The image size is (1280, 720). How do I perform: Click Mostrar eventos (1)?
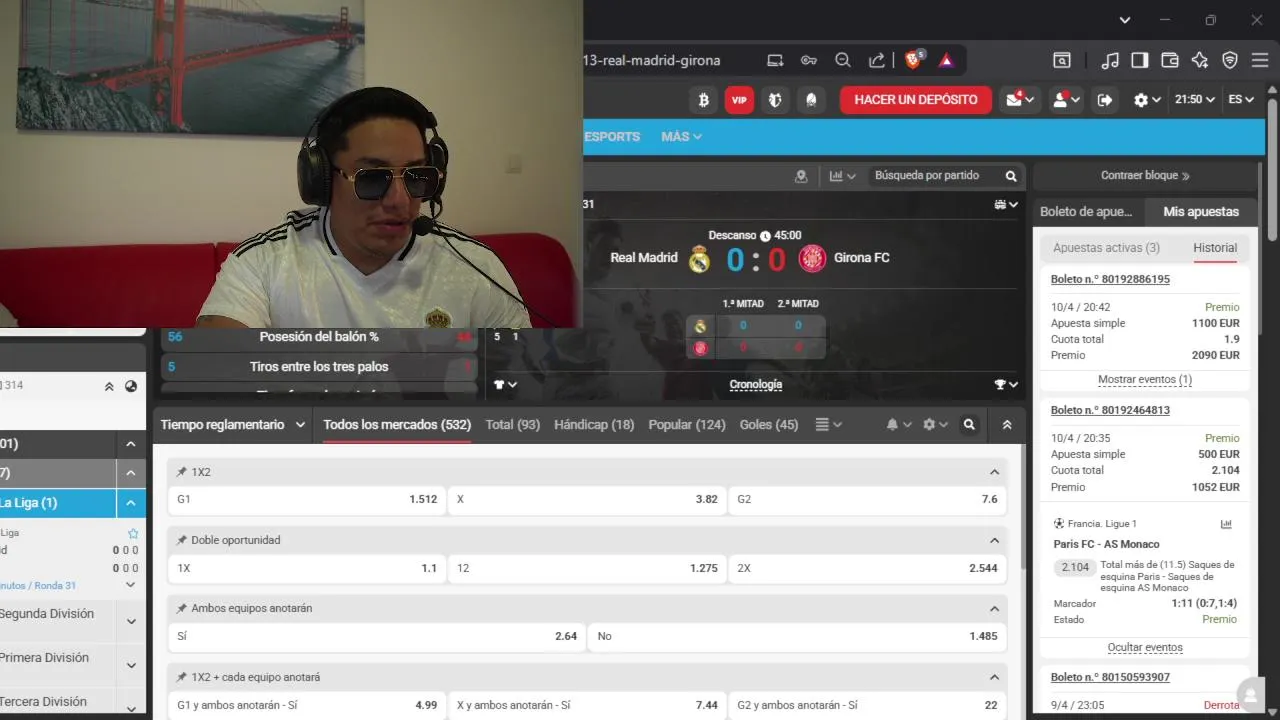click(x=1145, y=380)
